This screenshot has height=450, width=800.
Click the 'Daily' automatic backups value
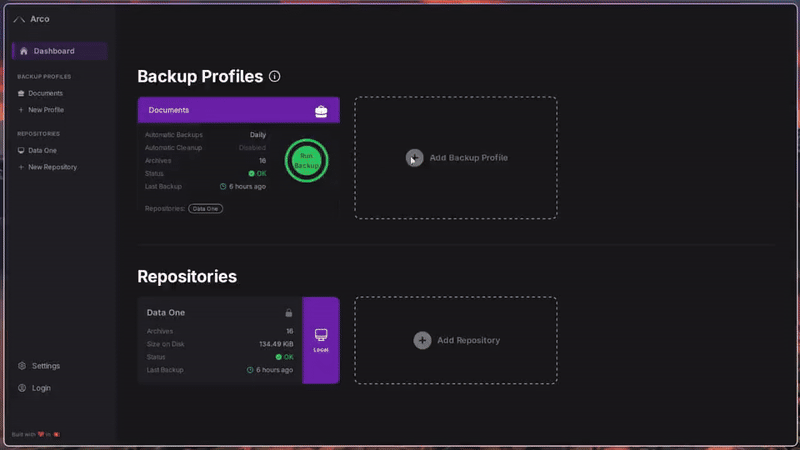click(x=258, y=135)
